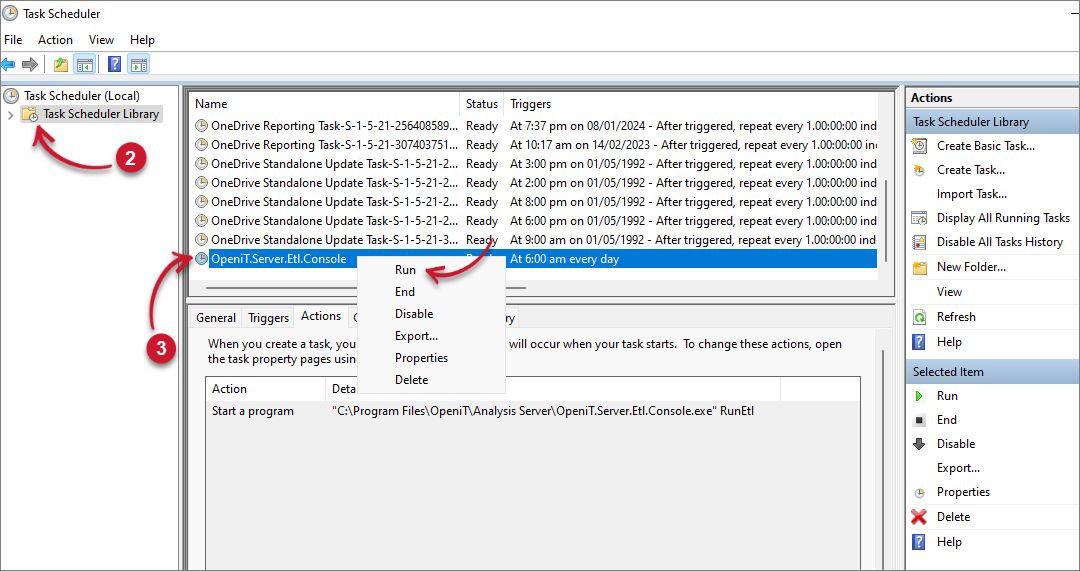Click Create Basic Task... in Actions pane

[x=986, y=146]
